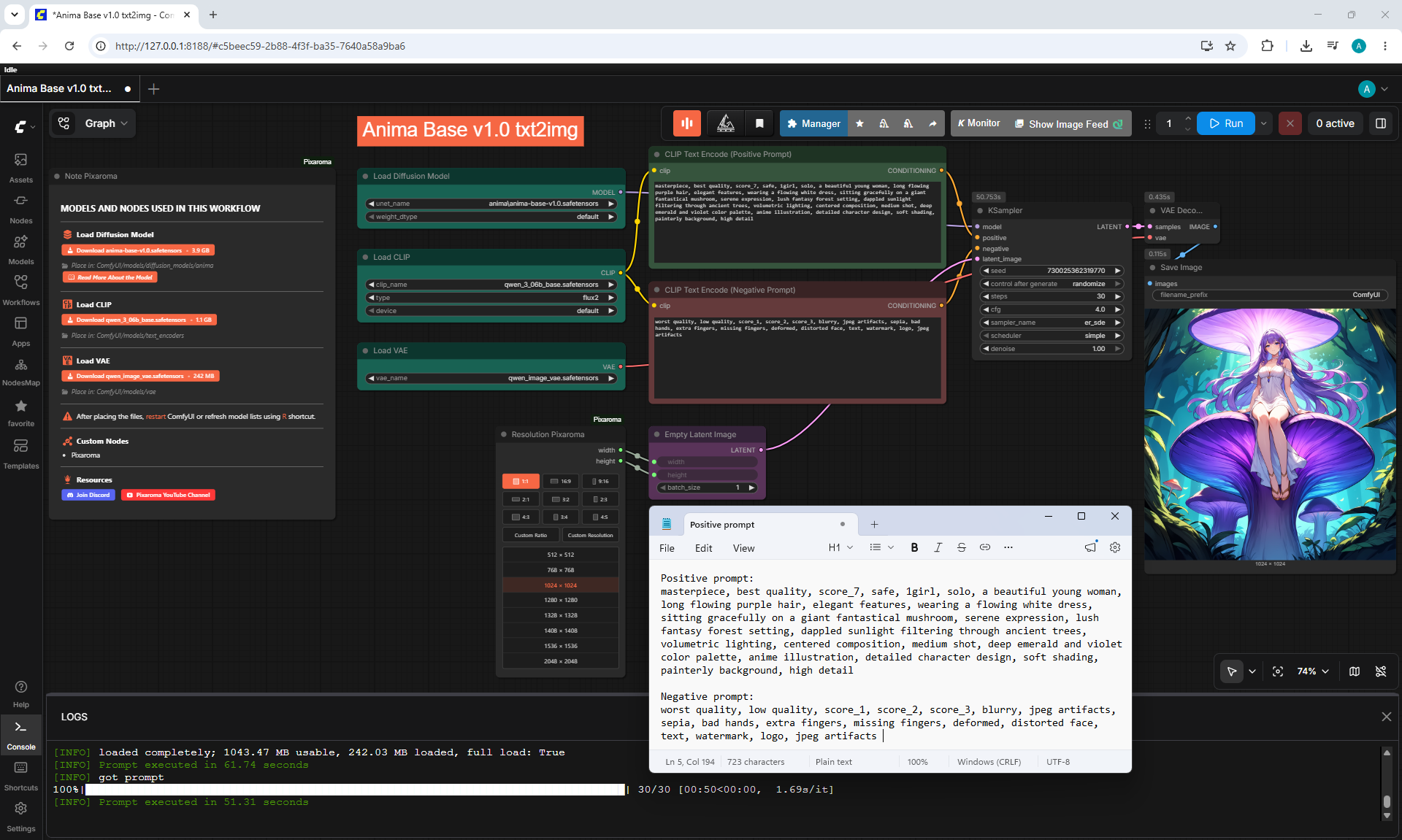
Task: Click the seed value field in KSampler
Action: [x=1050, y=271]
